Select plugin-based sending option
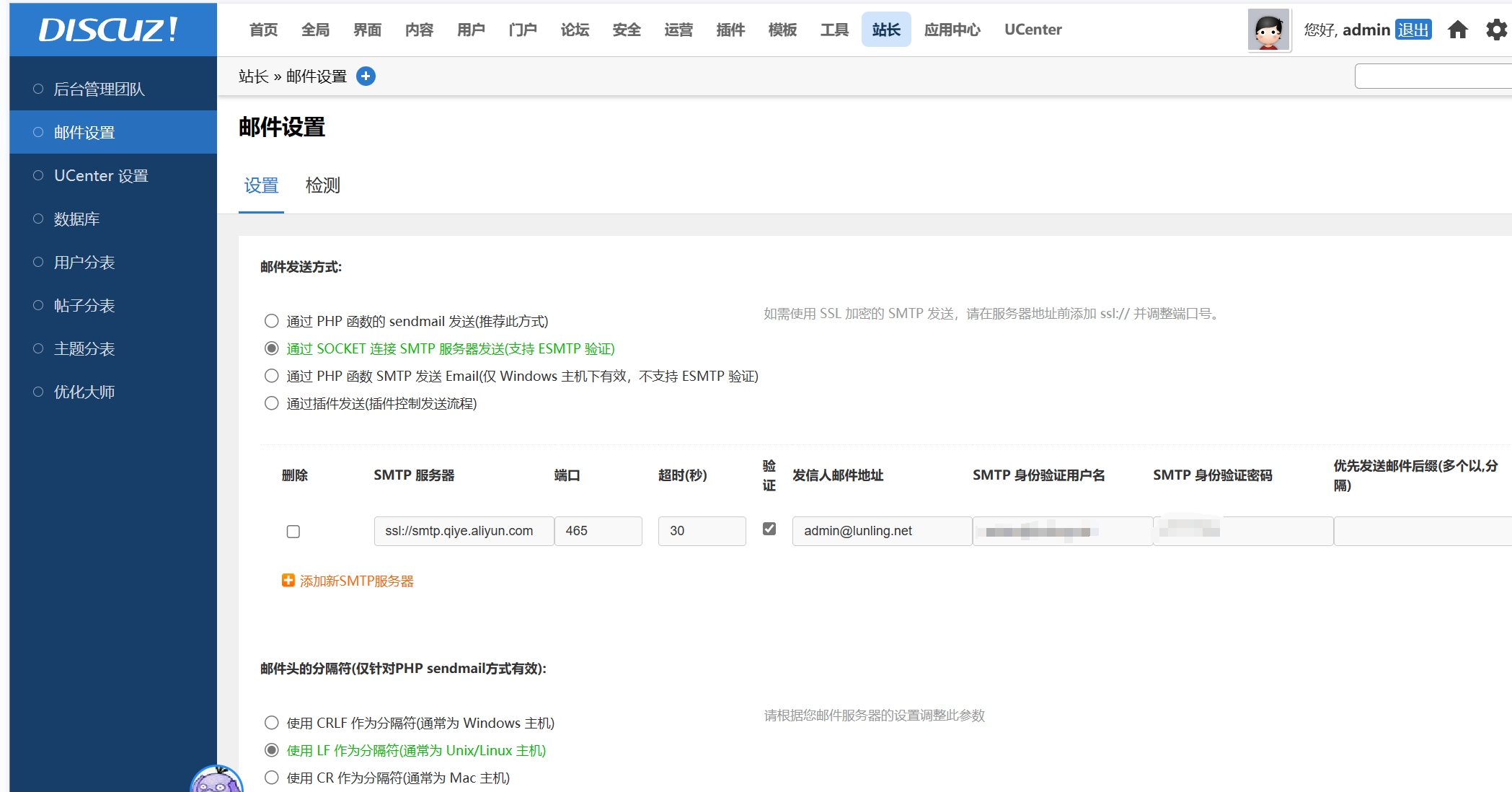Screen dimensions: 1512x792 [272, 403]
